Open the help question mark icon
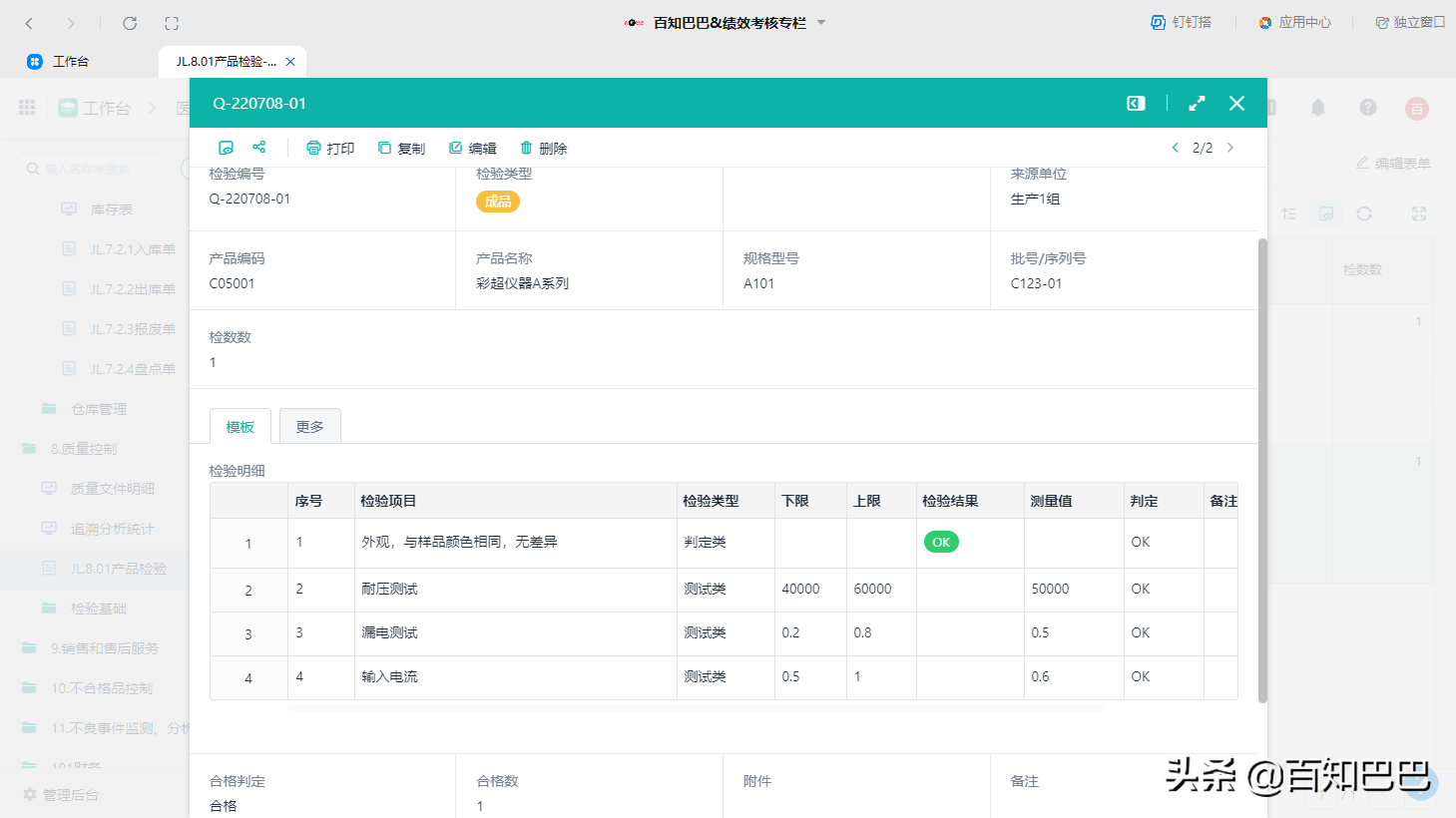This screenshot has height=818, width=1456. click(1368, 108)
